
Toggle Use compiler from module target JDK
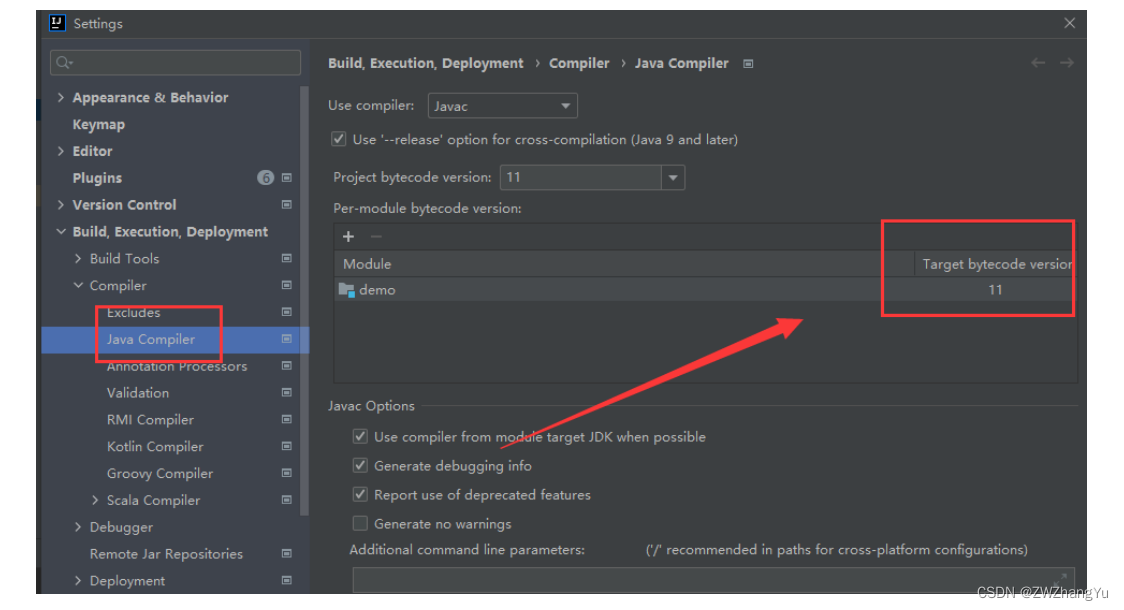coord(360,437)
